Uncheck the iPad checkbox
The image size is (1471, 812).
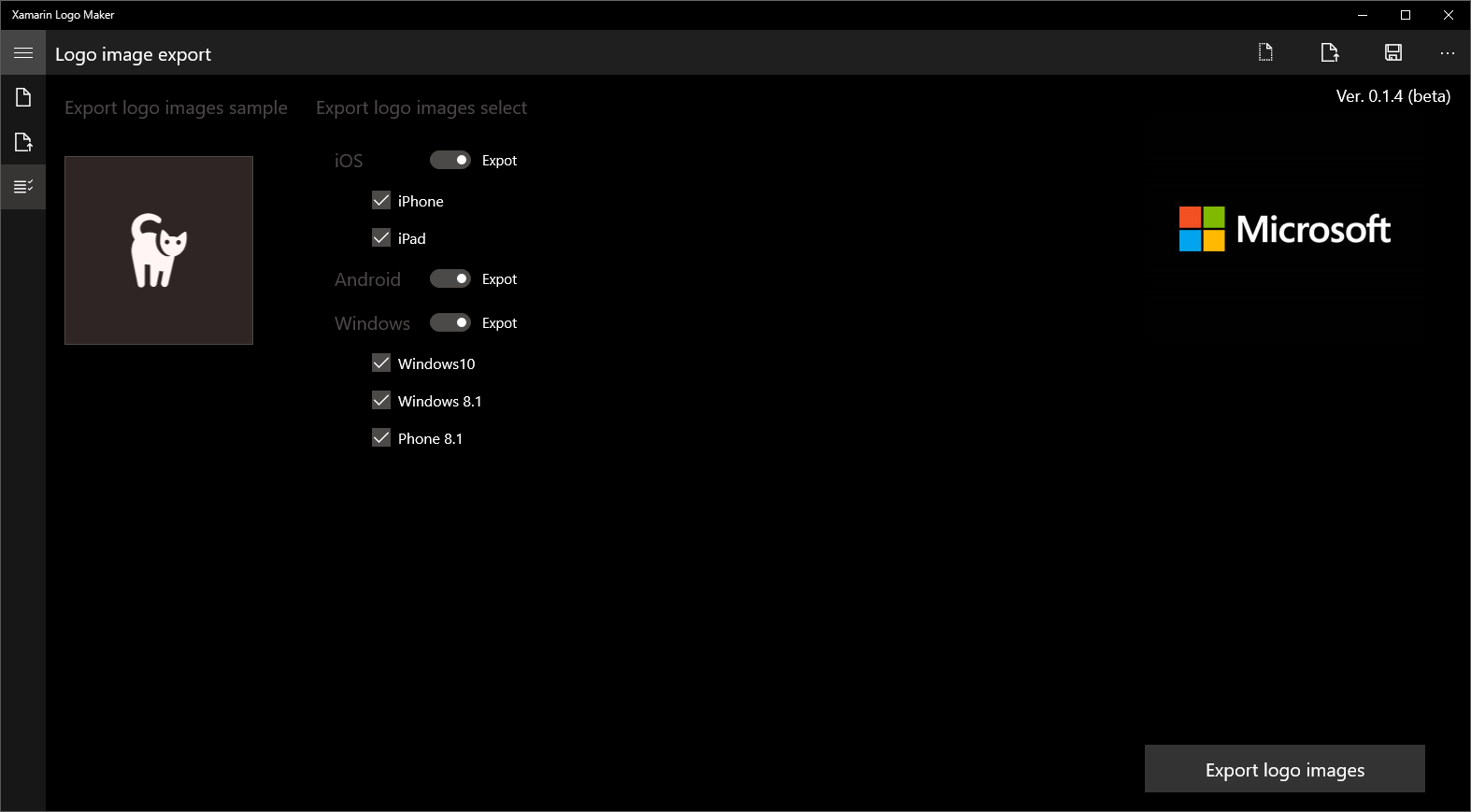381,237
